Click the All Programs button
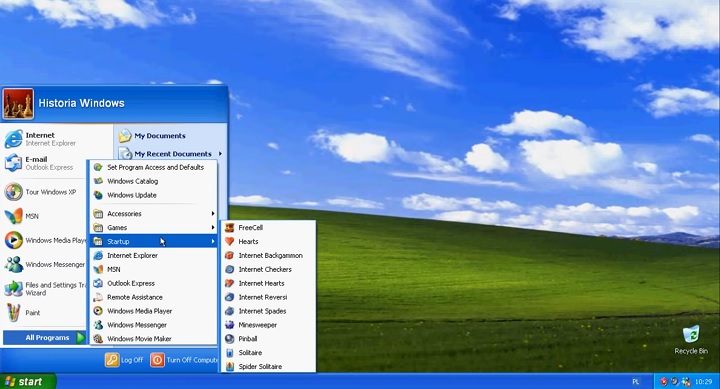 coord(45,338)
